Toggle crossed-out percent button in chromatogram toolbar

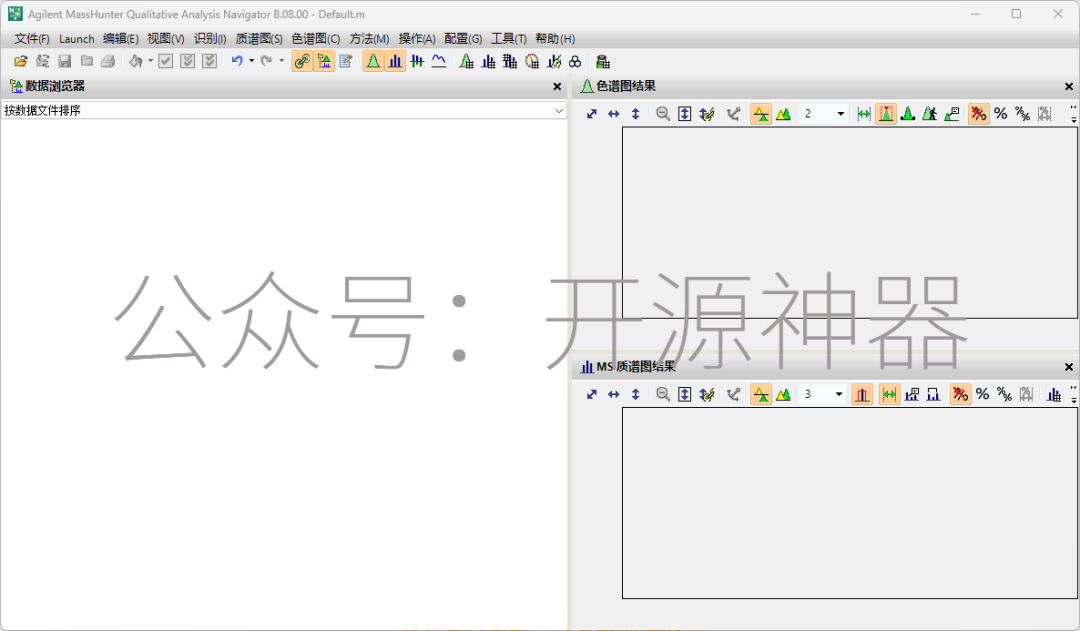(x=979, y=114)
